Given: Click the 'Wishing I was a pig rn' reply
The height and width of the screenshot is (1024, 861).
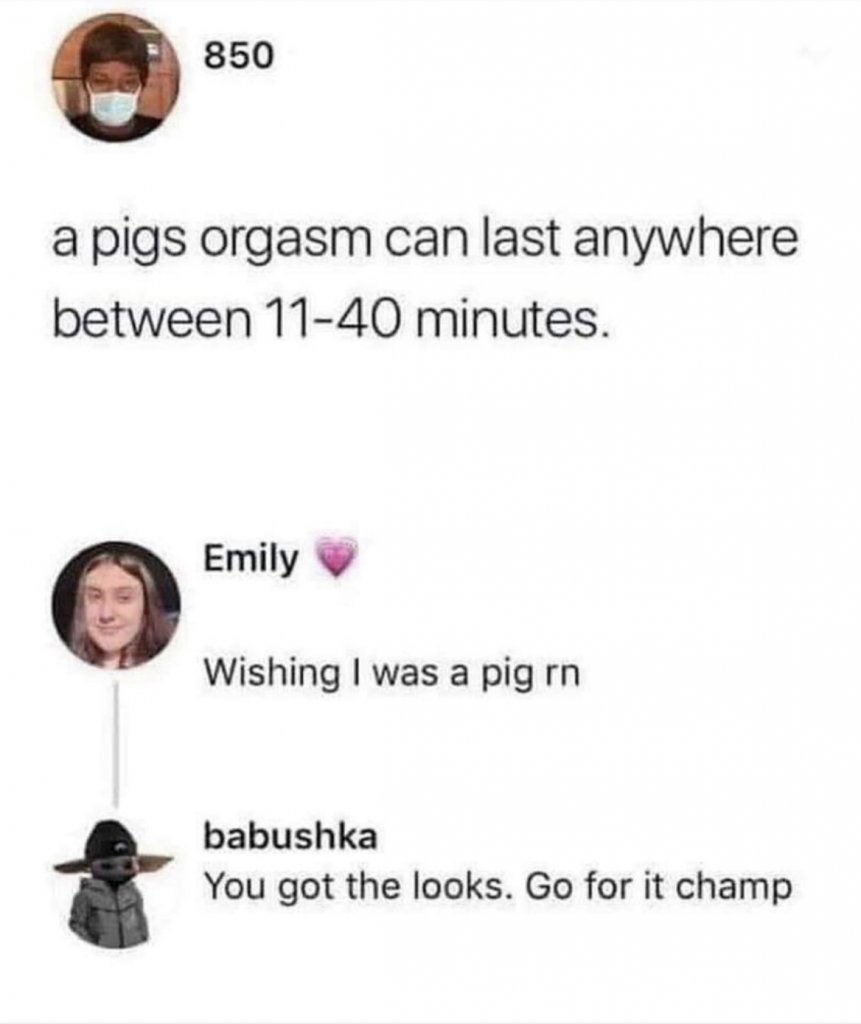Looking at the screenshot, I should 392,673.
